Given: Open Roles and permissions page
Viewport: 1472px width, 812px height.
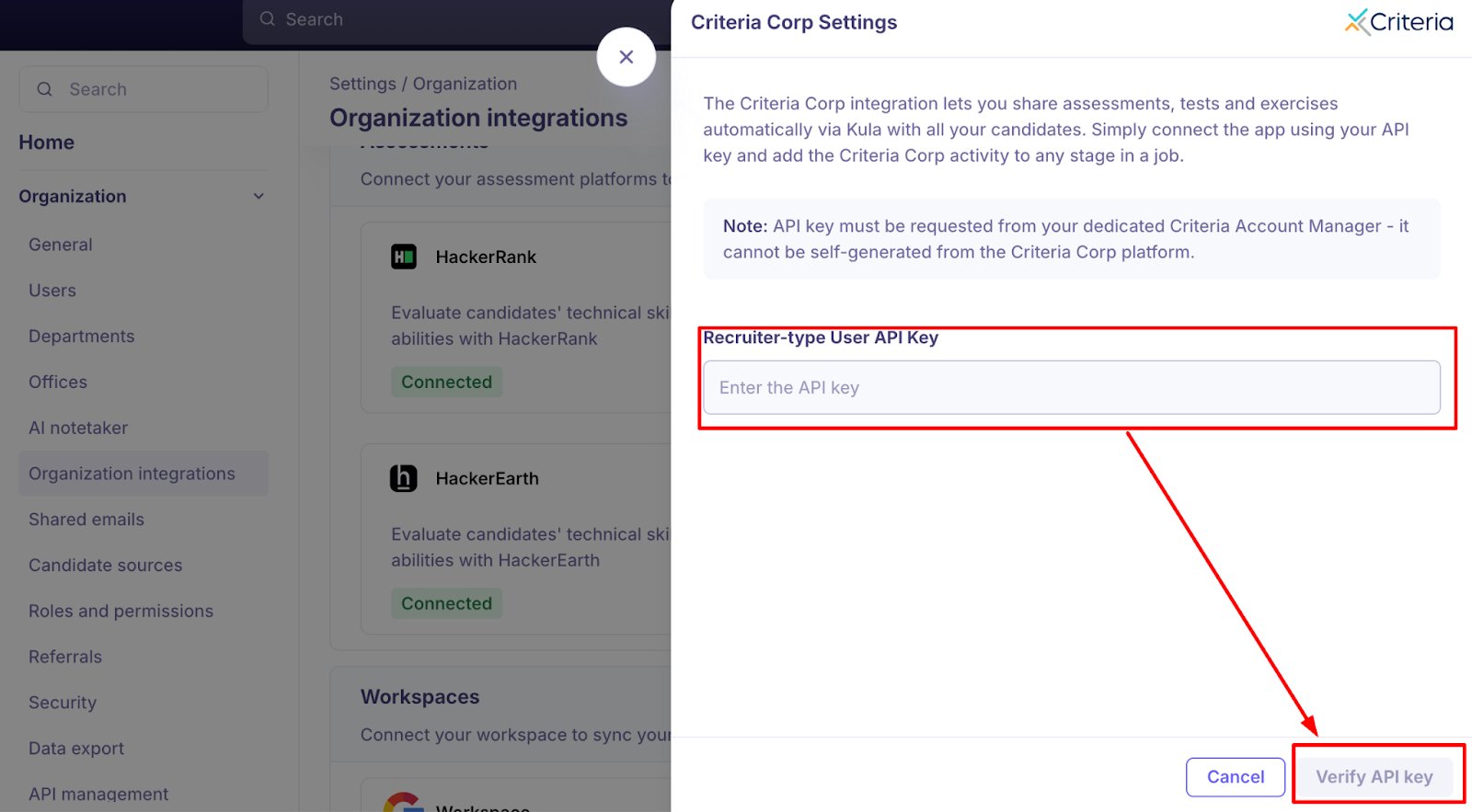Looking at the screenshot, I should (121, 611).
